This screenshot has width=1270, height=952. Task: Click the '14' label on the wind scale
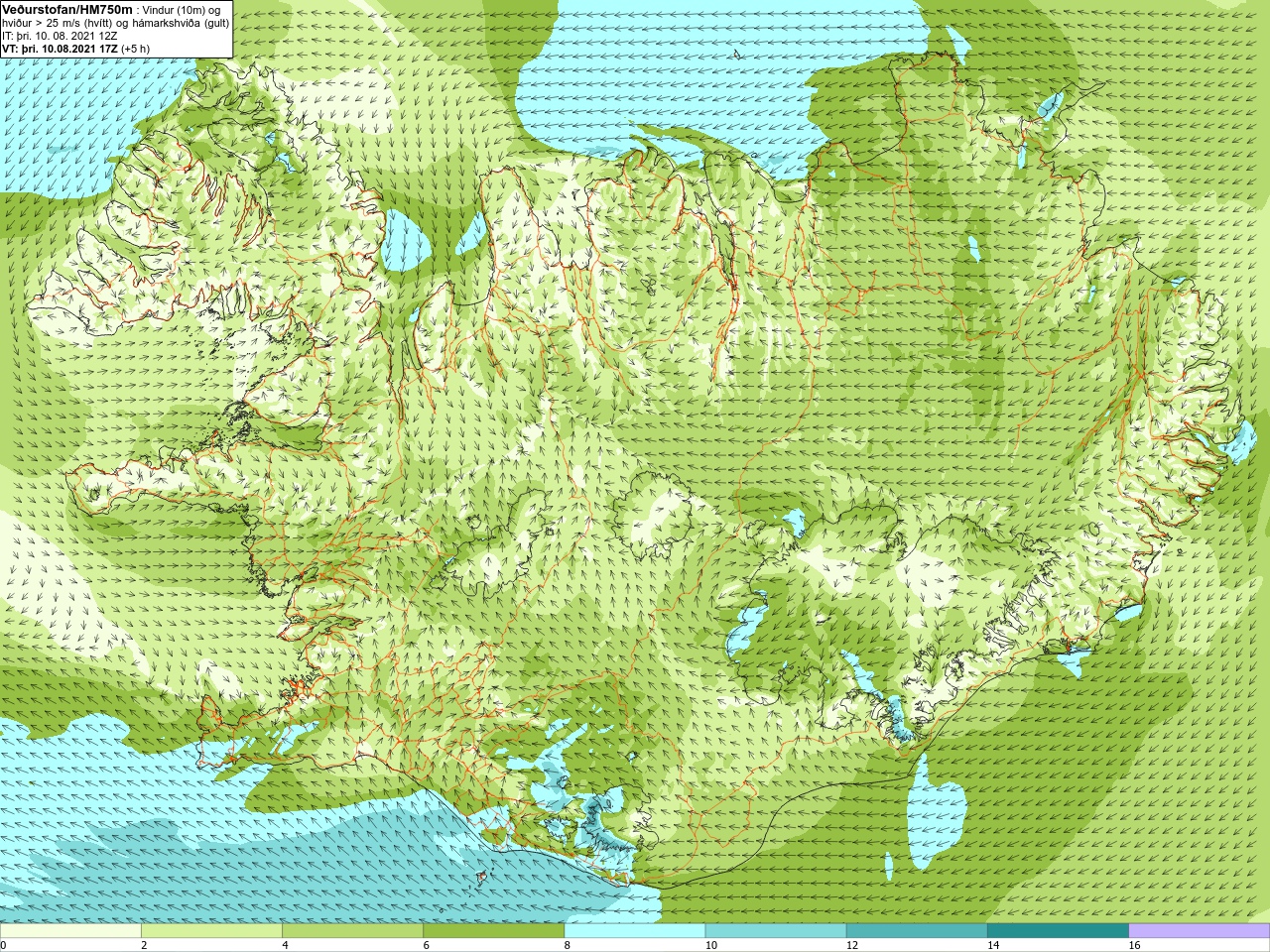[x=993, y=945]
